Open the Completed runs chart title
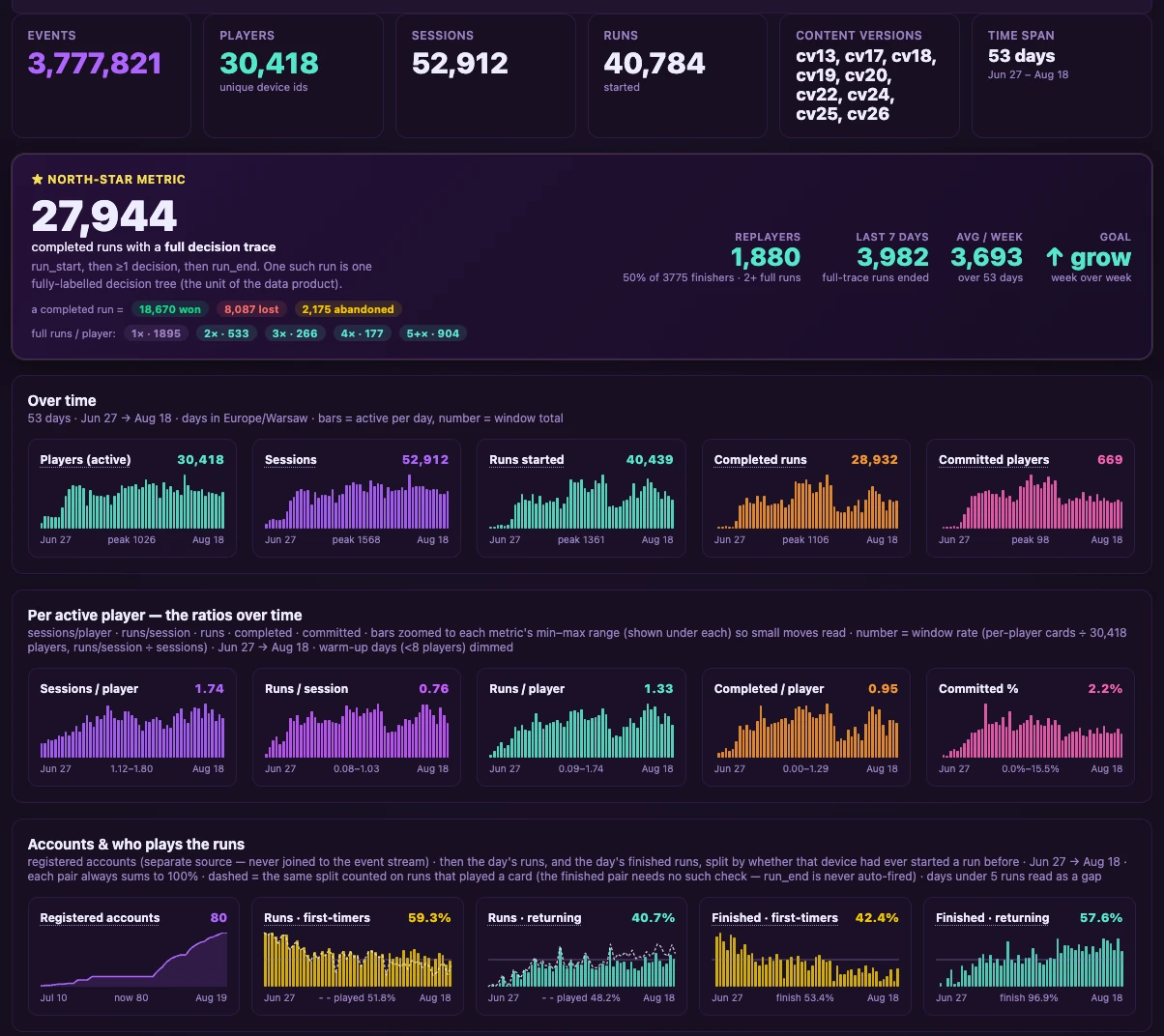Screen dimensions: 1164x1036 point(761,460)
